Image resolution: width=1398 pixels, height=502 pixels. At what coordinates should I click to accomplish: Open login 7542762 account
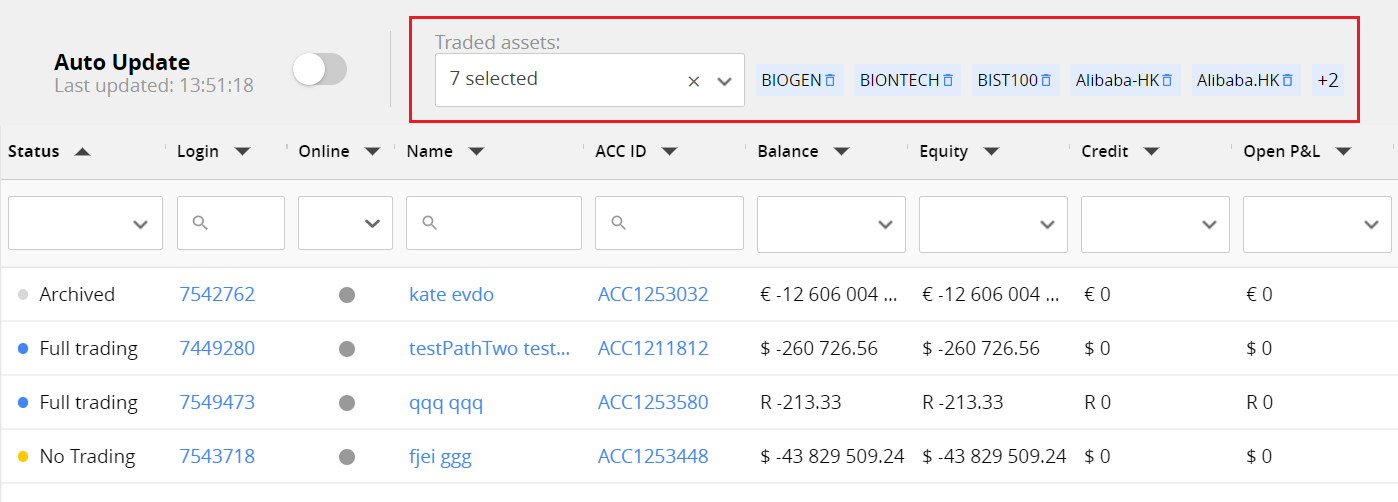tap(217, 294)
